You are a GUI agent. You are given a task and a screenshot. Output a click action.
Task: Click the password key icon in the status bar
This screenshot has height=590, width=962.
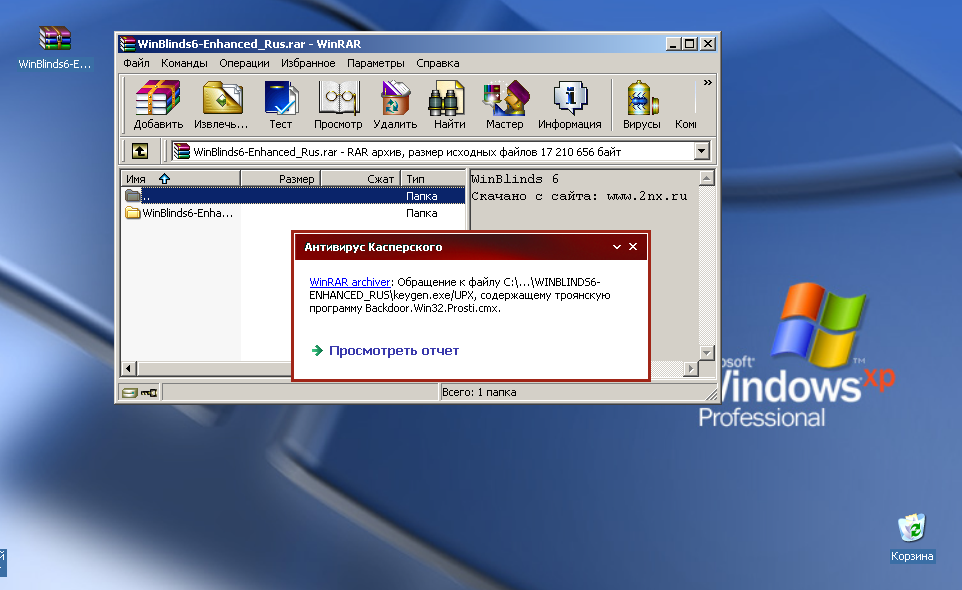click(149, 393)
